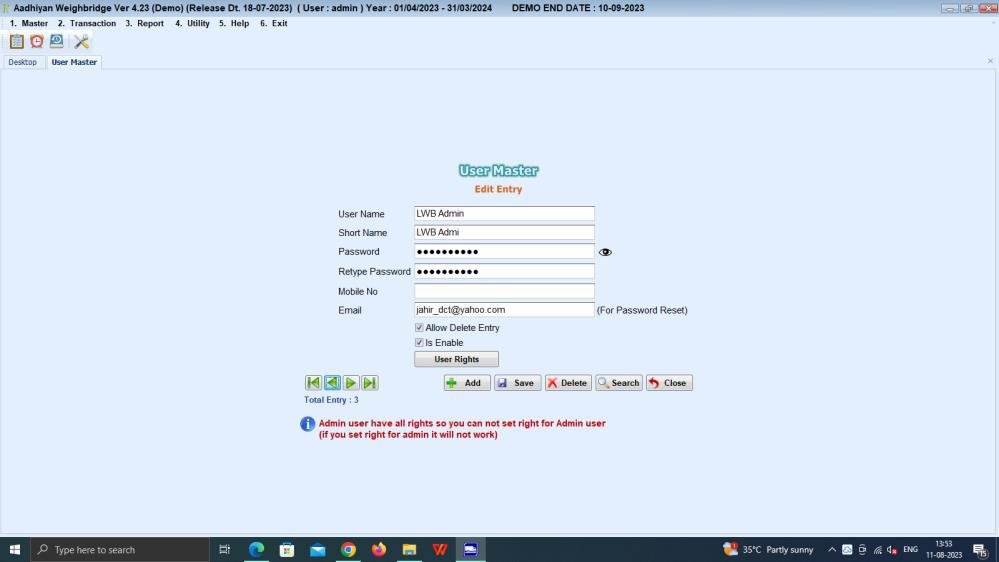Expand hidden system tray icons
Screen dimensions: 999x562
pos(832,550)
